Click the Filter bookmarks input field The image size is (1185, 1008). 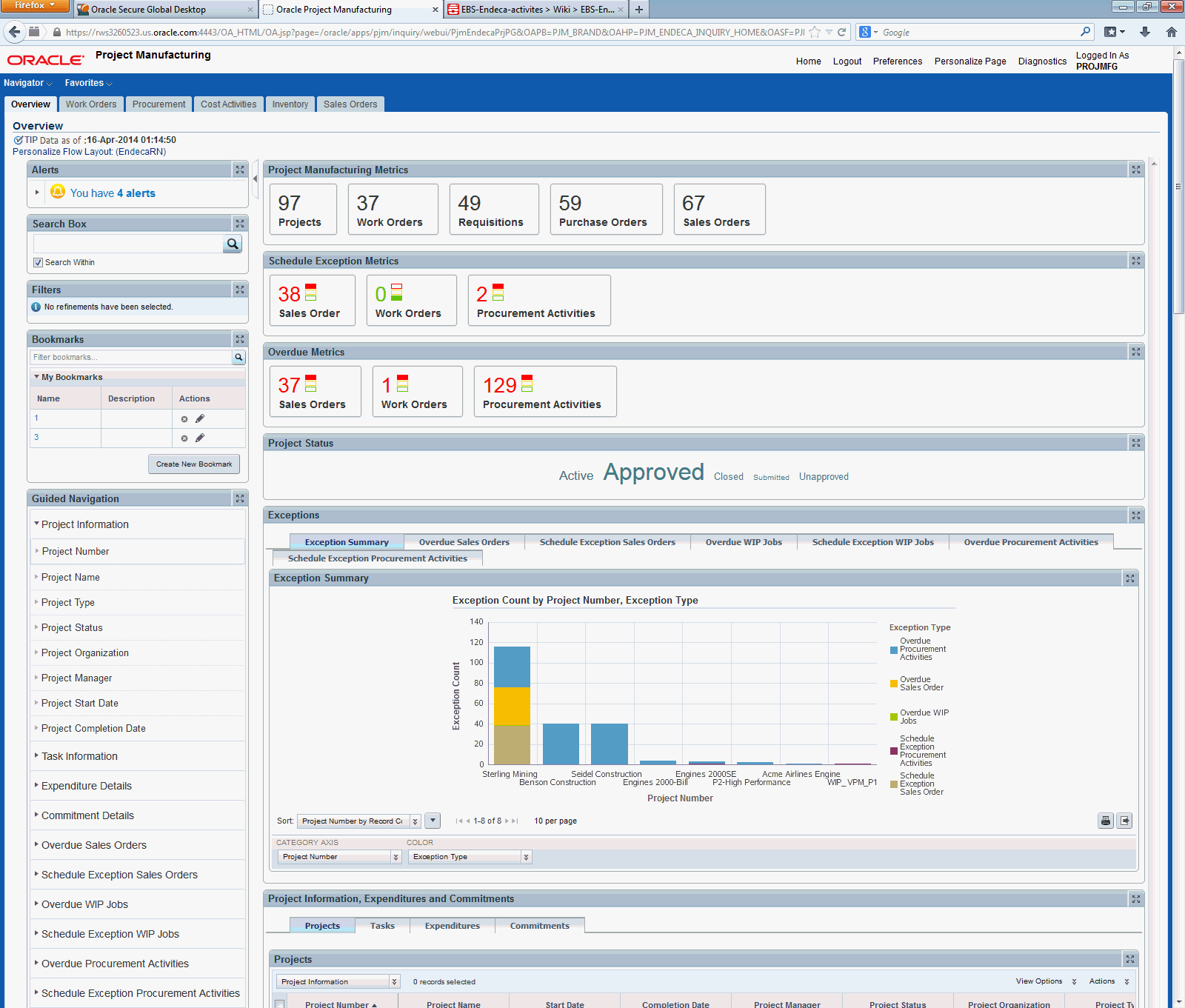click(x=131, y=357)
